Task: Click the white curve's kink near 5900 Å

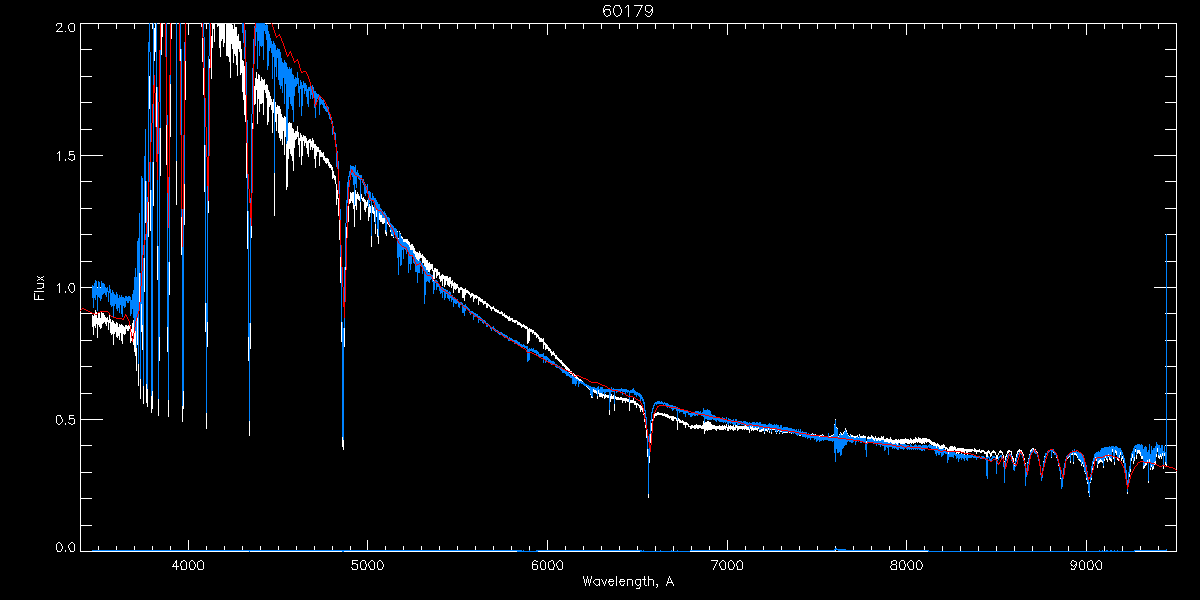Action: 528,330
